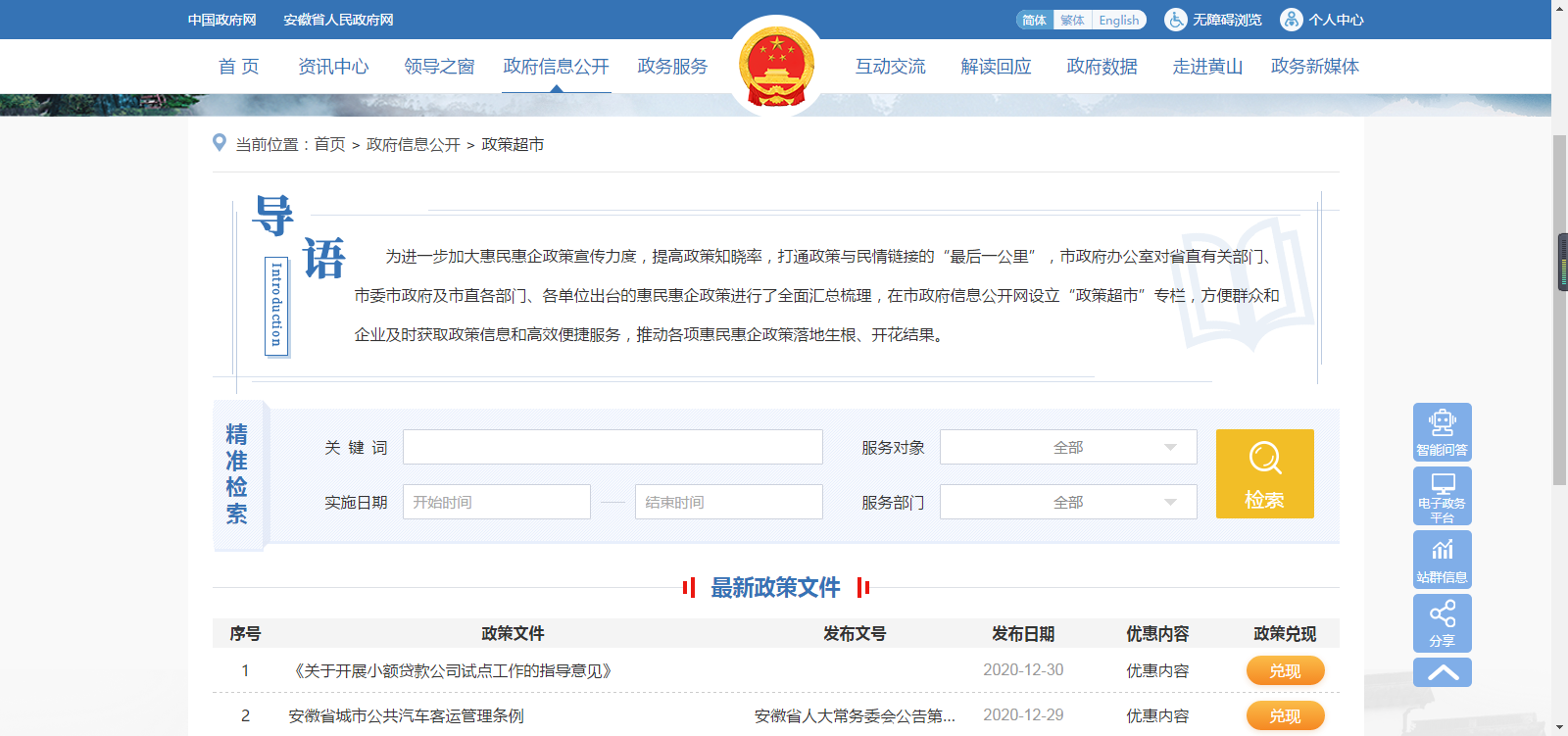The image size is (1568, 736).
Task: Go to the 政府信息公开 tab
Action: [x=556, y=67]
